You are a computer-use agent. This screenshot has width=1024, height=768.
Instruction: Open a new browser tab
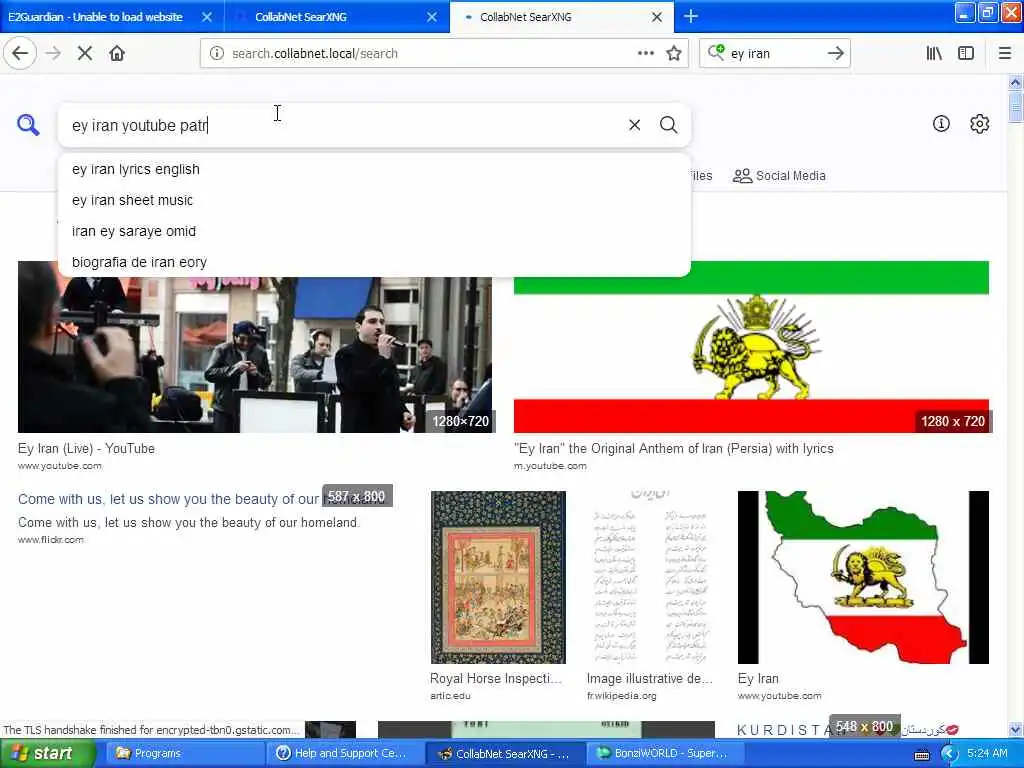[x=690, y=16]
